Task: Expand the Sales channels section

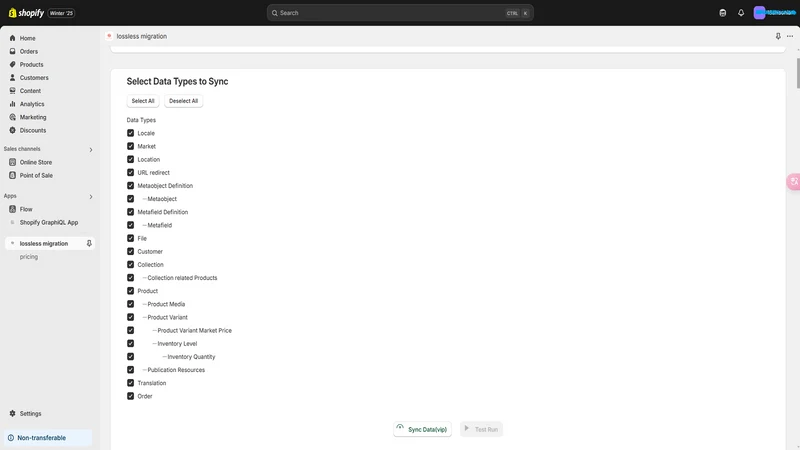Action: tap(91, 149)
